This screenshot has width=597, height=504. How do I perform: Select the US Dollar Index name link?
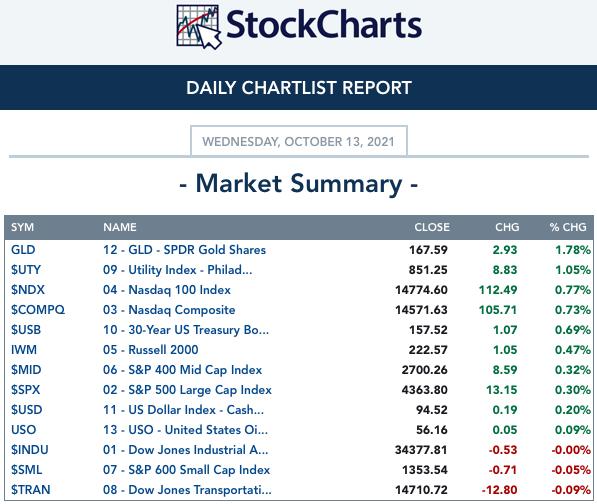coord(183,410)
